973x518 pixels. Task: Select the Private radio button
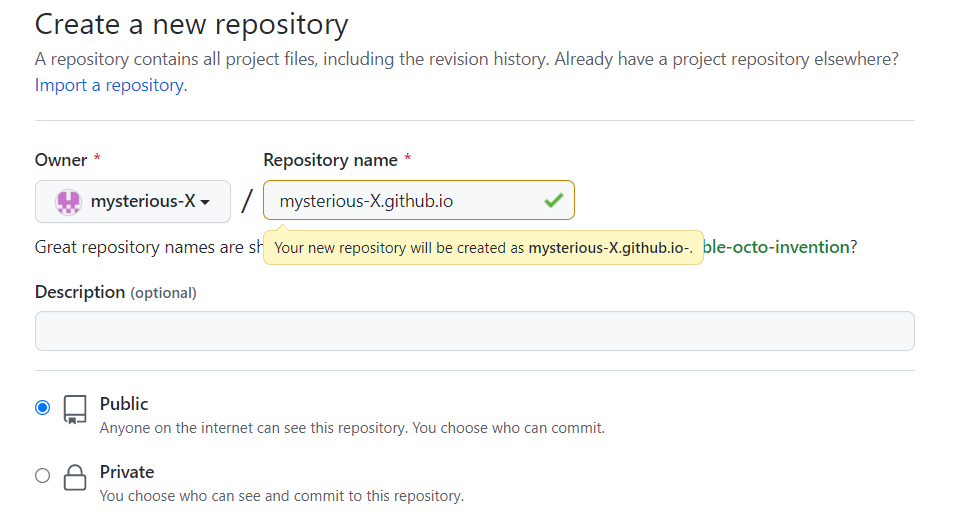[42, 475]
